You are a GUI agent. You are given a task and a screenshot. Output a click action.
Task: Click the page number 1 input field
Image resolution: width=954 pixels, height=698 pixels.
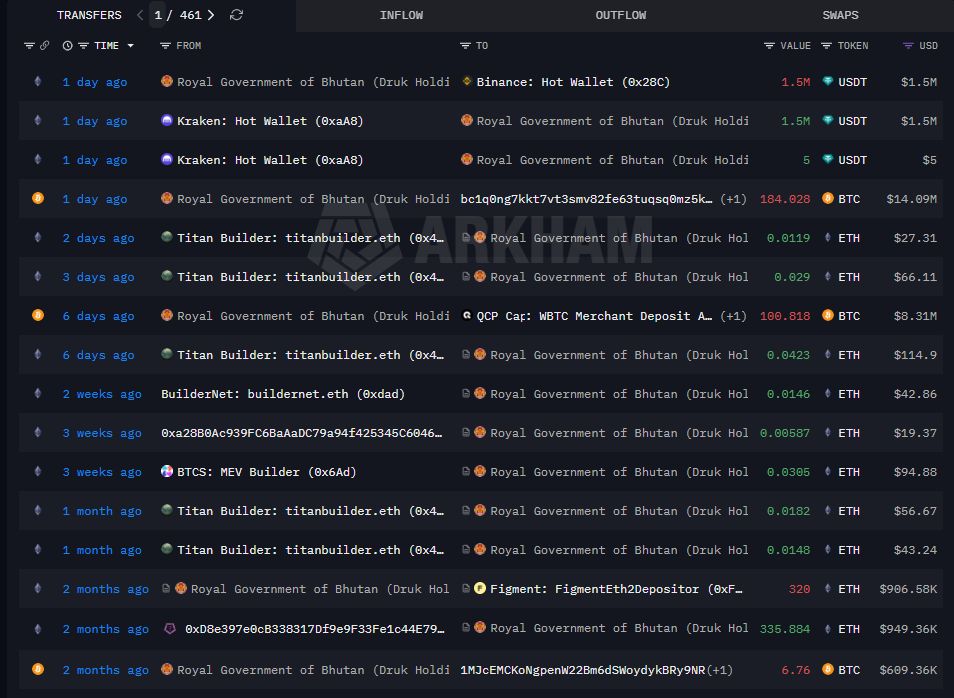(158, 15)
